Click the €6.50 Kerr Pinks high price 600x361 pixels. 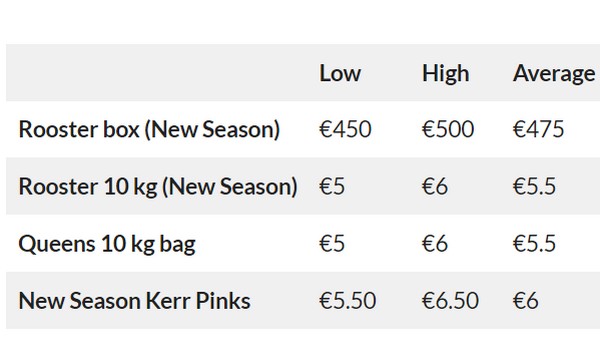pyautogui.click(x=450, y=301)
